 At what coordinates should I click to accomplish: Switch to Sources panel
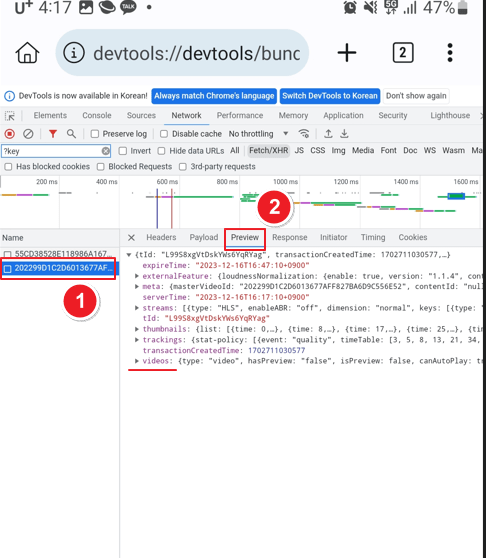[141, 116]
